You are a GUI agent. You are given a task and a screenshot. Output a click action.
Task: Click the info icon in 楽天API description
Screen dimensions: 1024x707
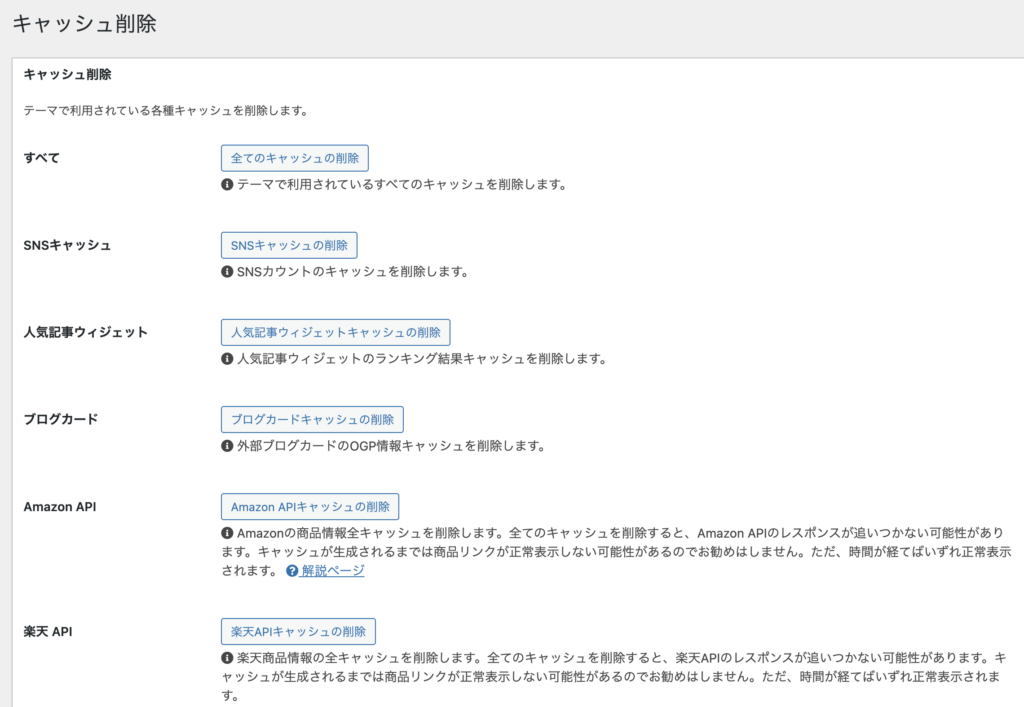pyautogui.click(x=228, y=658)
